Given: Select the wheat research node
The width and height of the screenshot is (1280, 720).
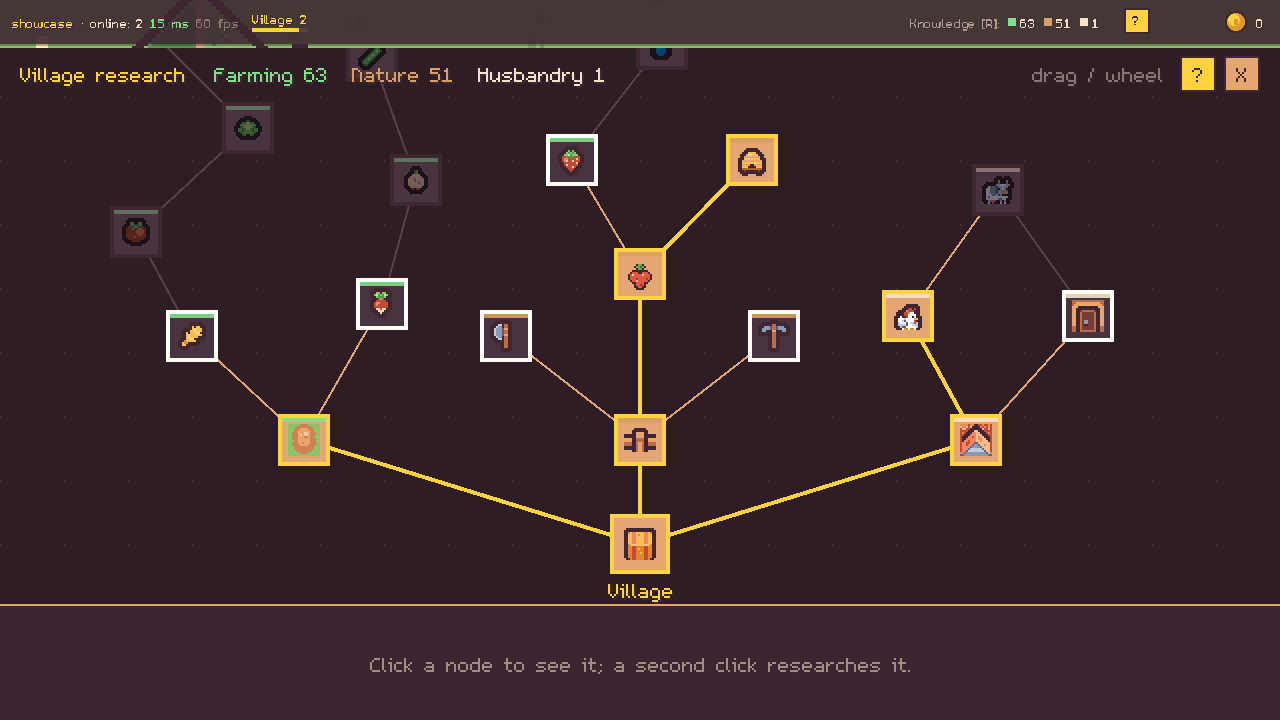Looking at the screenshot, I should 192,336.
